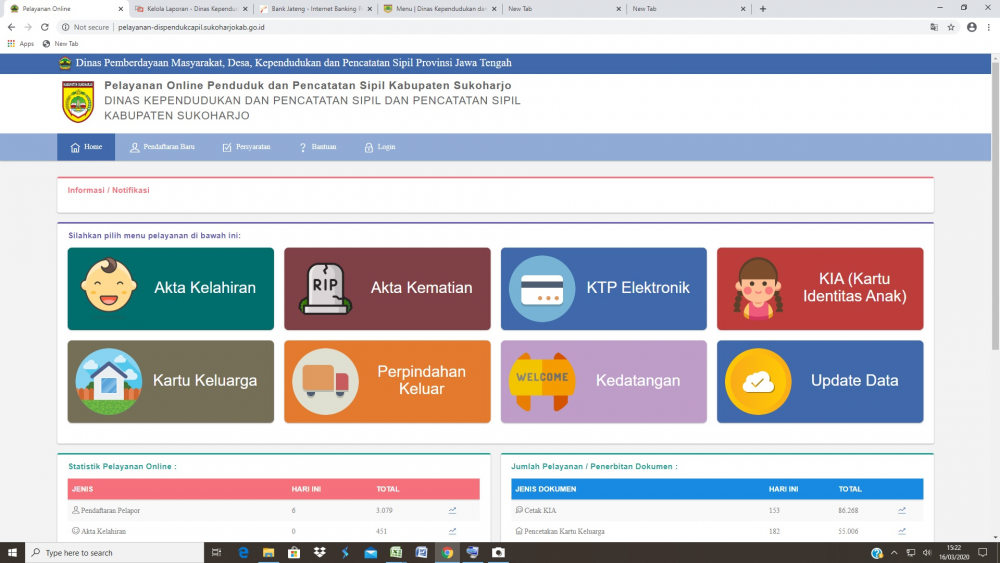Click the browser back arrow
This screenshot has width=1000, height=563.
(11, 27)
